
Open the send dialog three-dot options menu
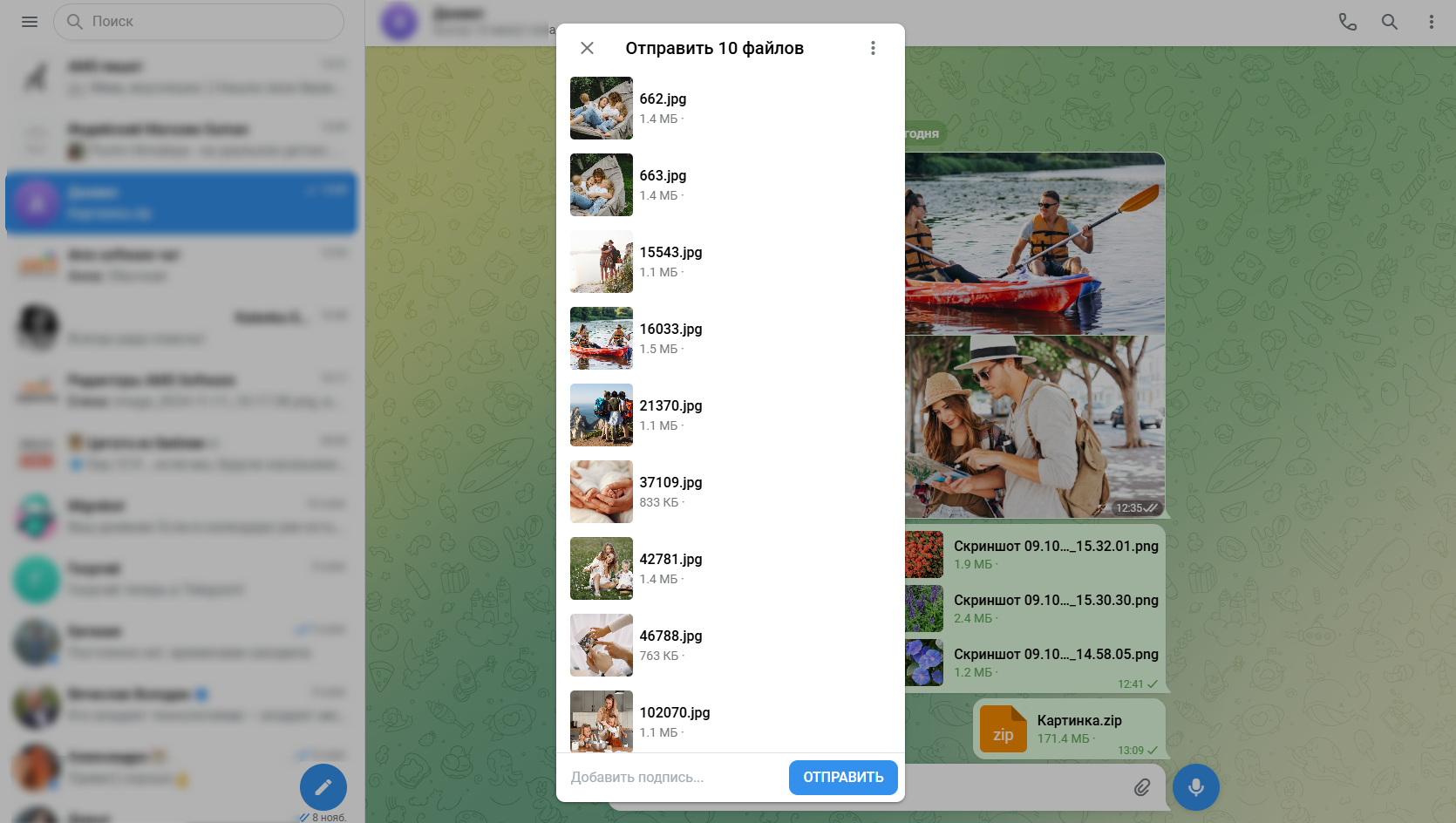(x=873, y=48)
